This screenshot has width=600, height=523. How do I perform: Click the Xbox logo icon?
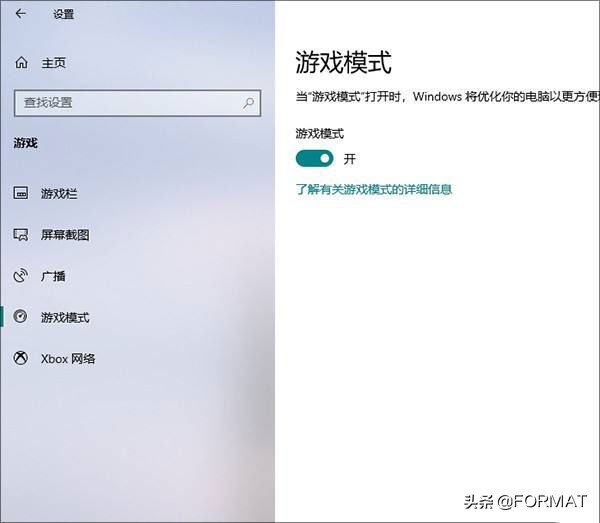point(21,358)
